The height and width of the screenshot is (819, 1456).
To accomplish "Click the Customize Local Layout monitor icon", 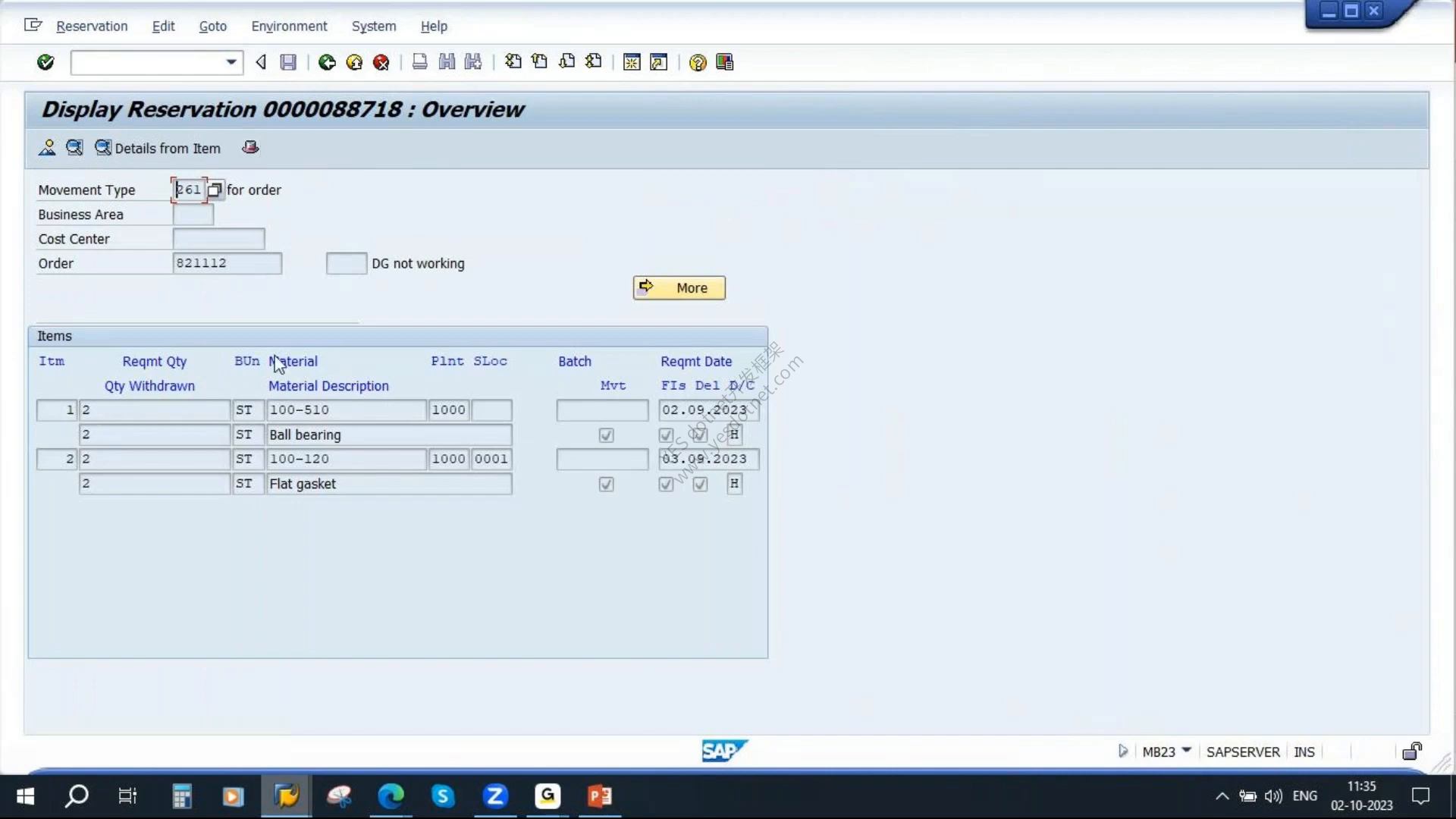I will pos(725,62).
